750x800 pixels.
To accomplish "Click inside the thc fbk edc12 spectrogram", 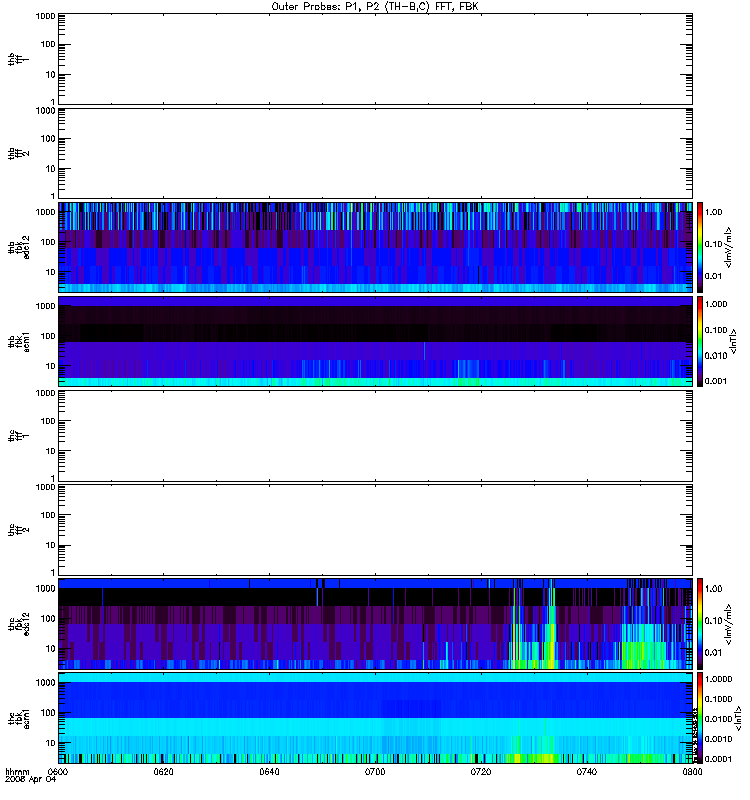I will [x=375, y=623].
